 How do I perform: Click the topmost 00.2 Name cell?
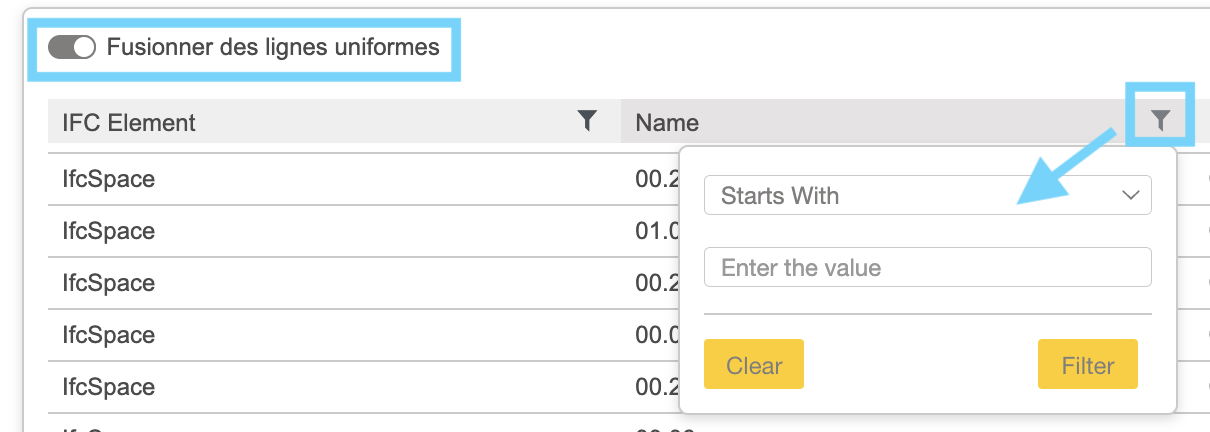[657, 179]
